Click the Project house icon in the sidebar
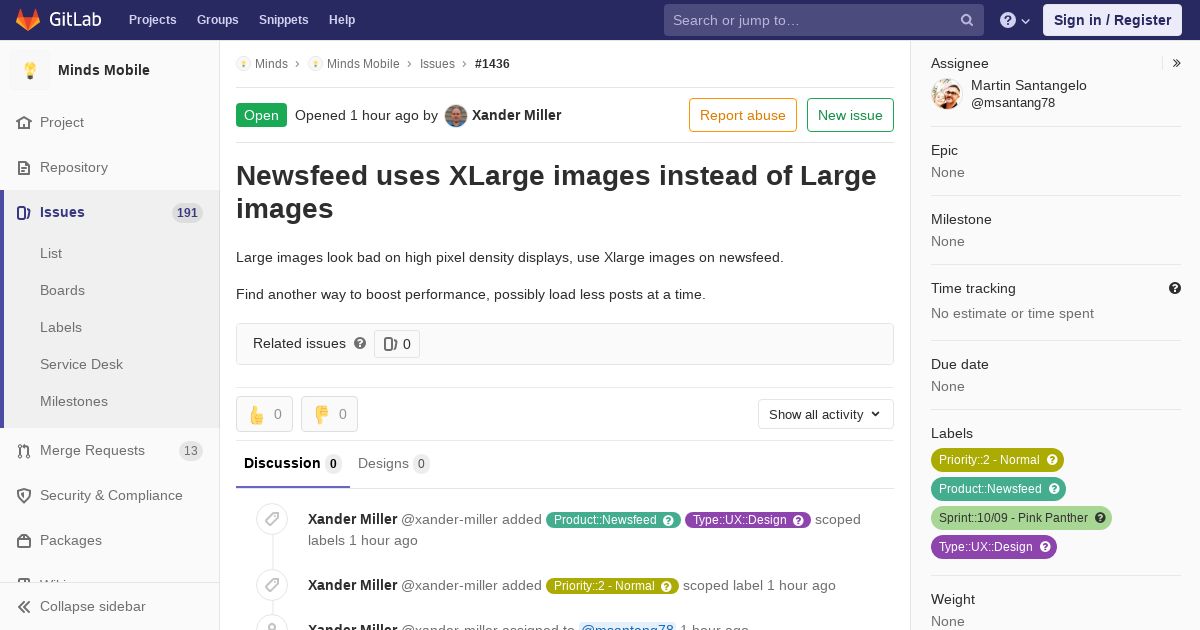This screenshot has height=630, width=1200. [24, 122]
